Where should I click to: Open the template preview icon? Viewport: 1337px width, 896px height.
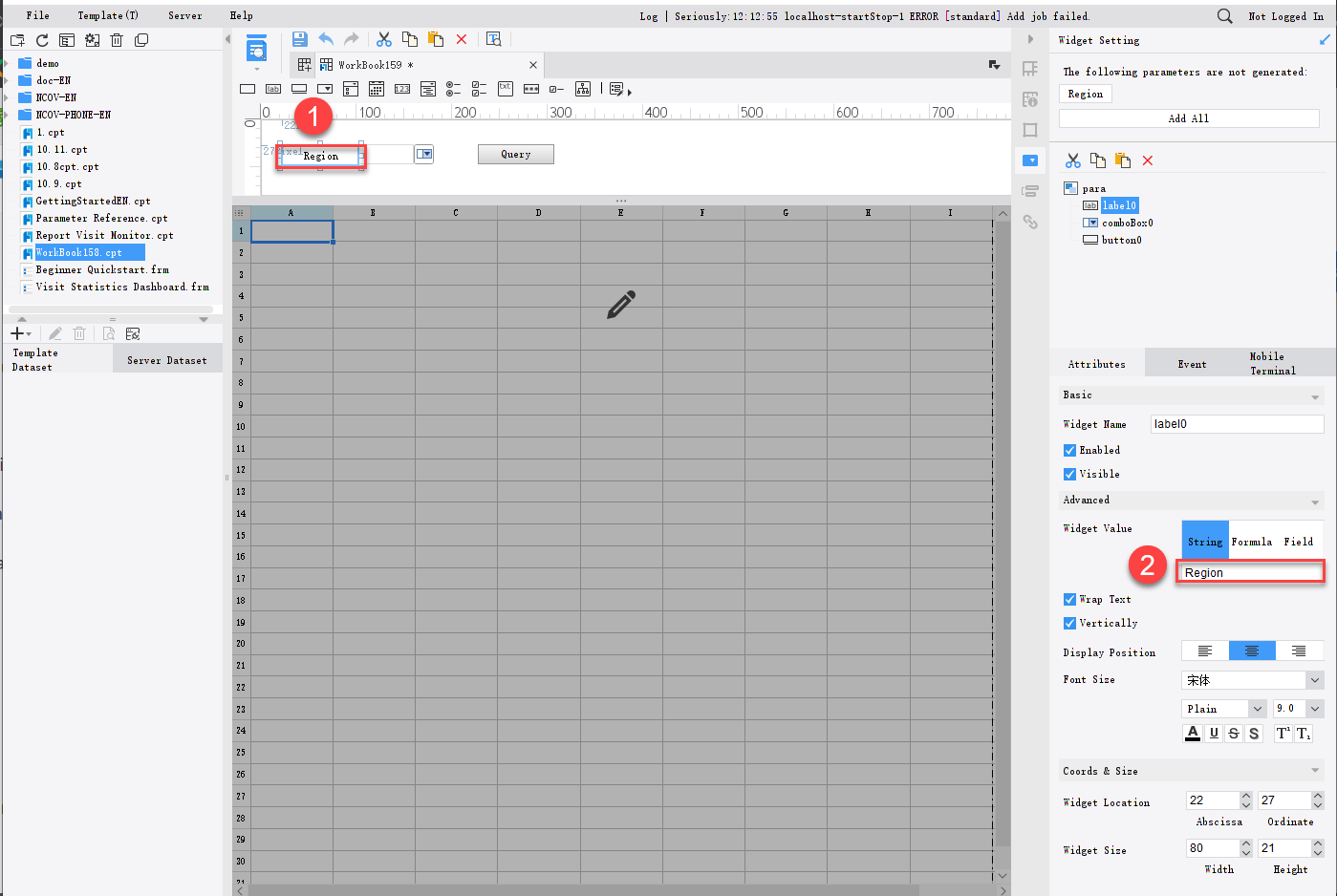click(x=494, y=39)
